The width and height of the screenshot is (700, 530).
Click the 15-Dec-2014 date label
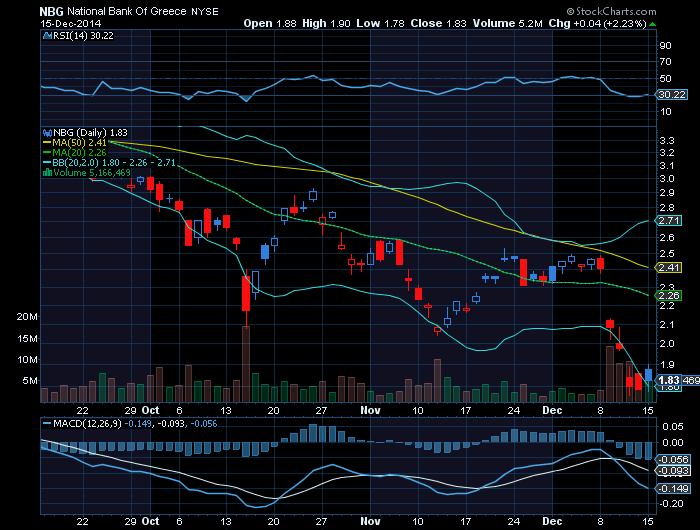[x=71, y=24]
